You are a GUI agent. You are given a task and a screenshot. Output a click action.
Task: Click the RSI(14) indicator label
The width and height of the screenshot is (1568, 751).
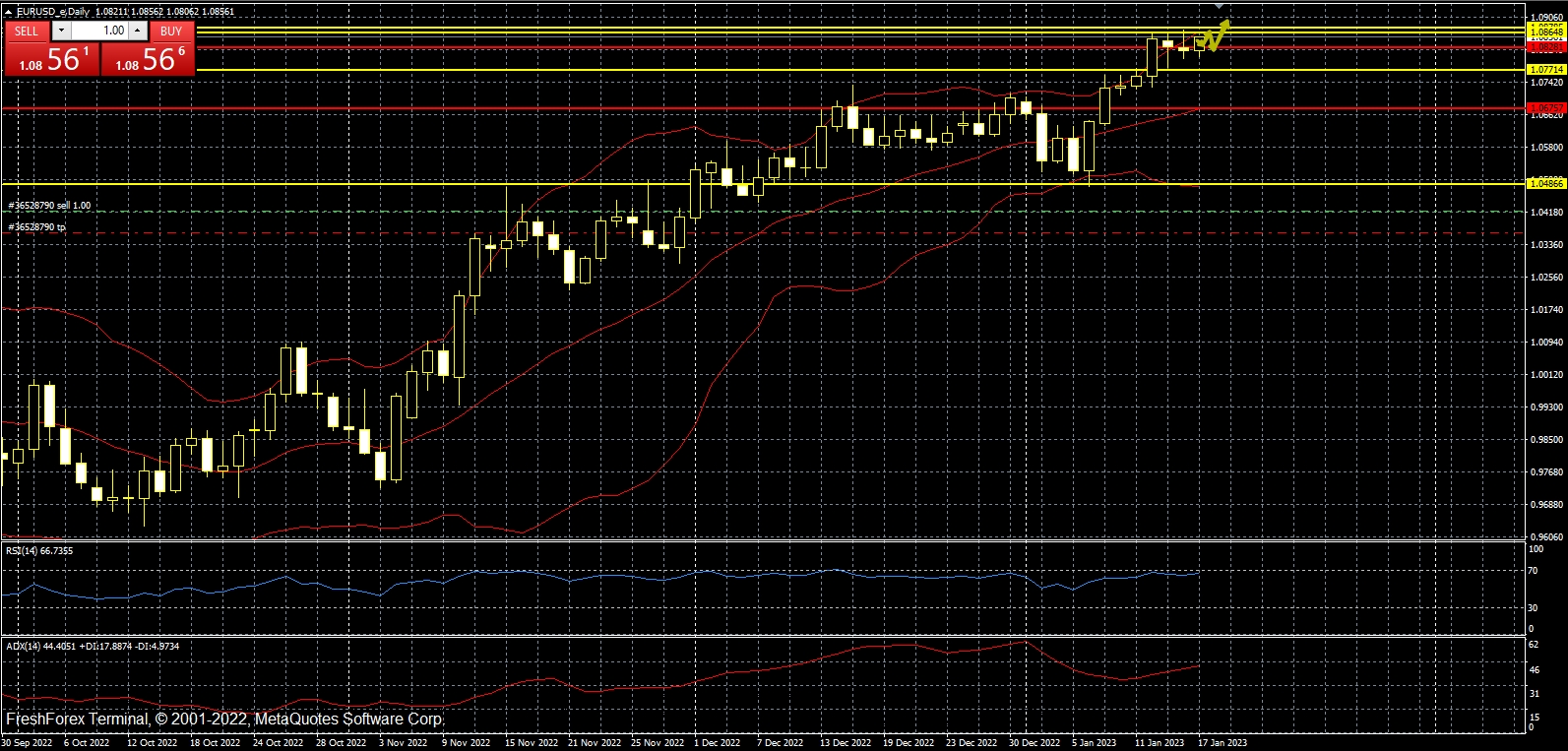(x=39, y=551)
